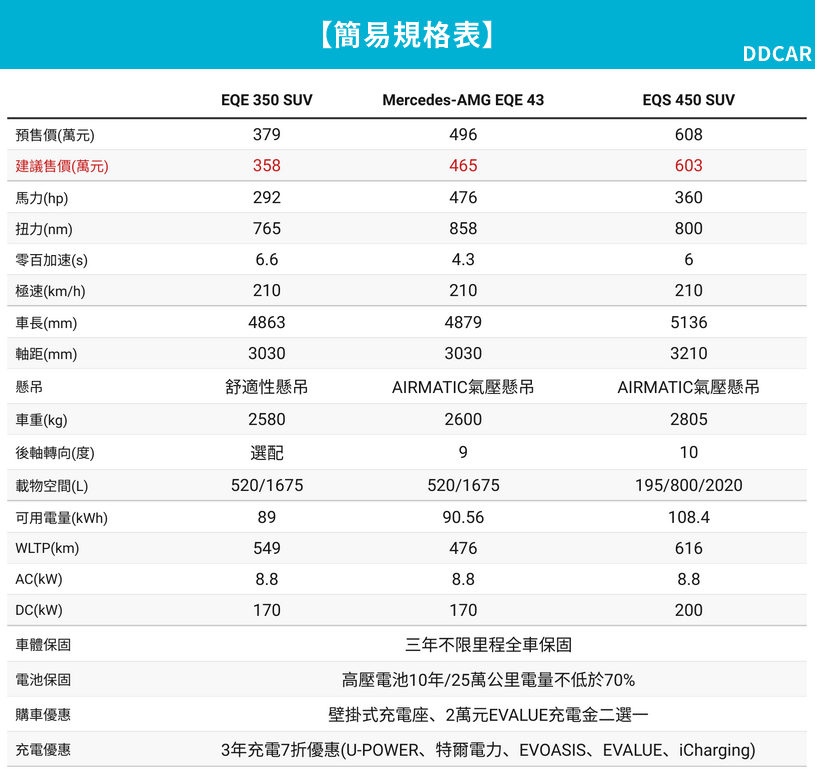This screenshot has width=815, height=769.
Task: Click the 108.4 usable battery capacity value
Action: tap(688, 518)
